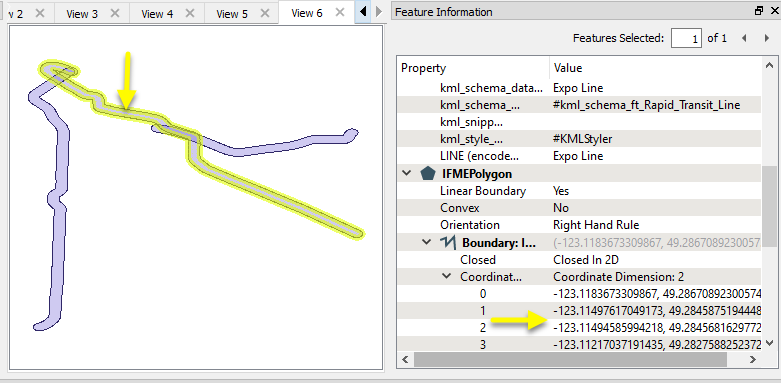Select the kml_schema_data row with Expo Line

[579, 88]
